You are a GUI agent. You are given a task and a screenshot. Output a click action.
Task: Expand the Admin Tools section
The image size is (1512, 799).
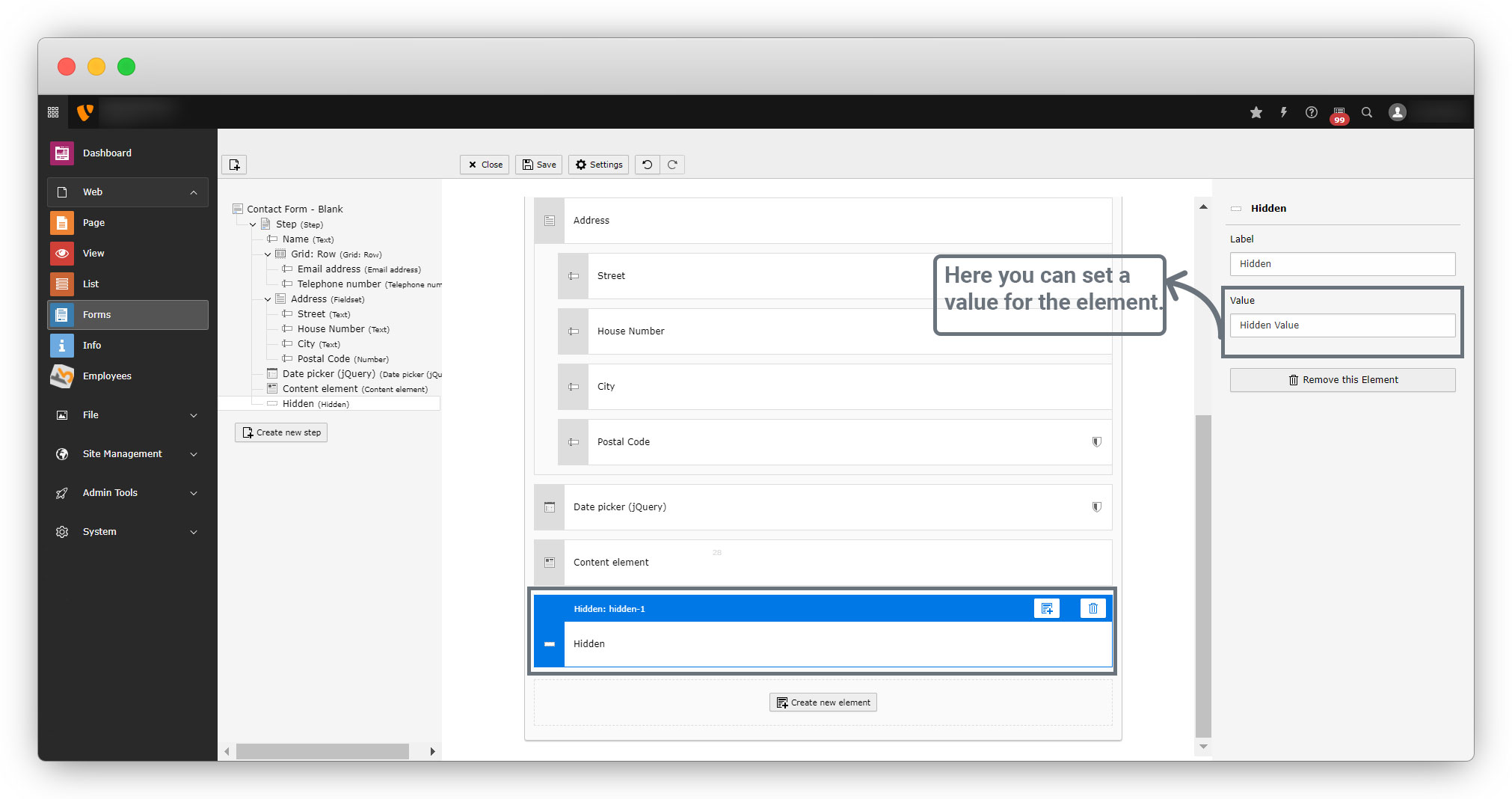pos(194,493)
